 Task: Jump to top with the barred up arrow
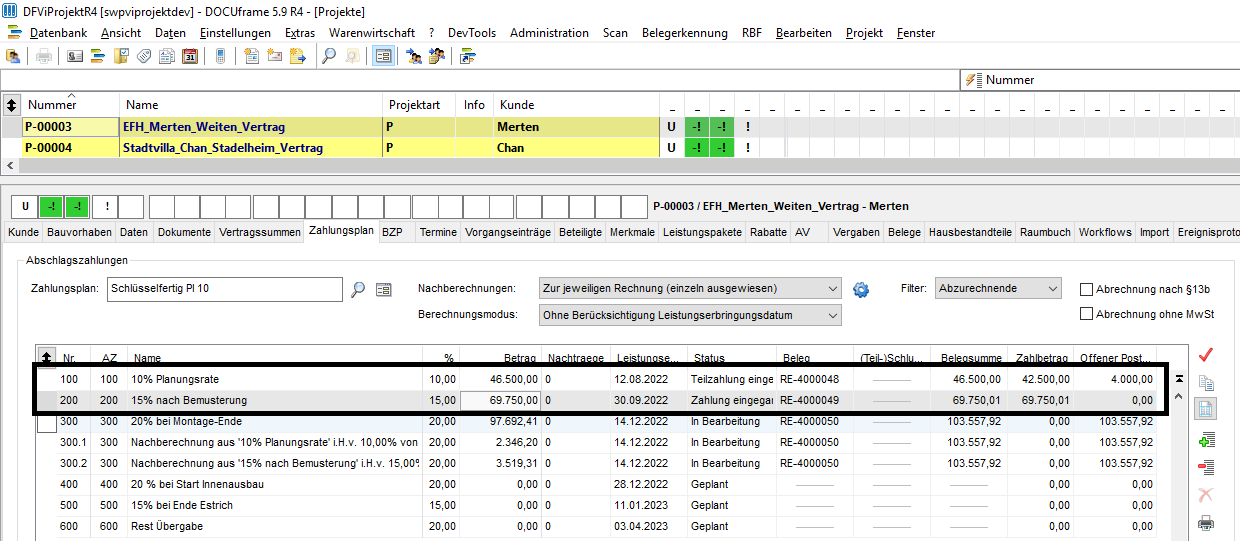(x=1180, y=379)
